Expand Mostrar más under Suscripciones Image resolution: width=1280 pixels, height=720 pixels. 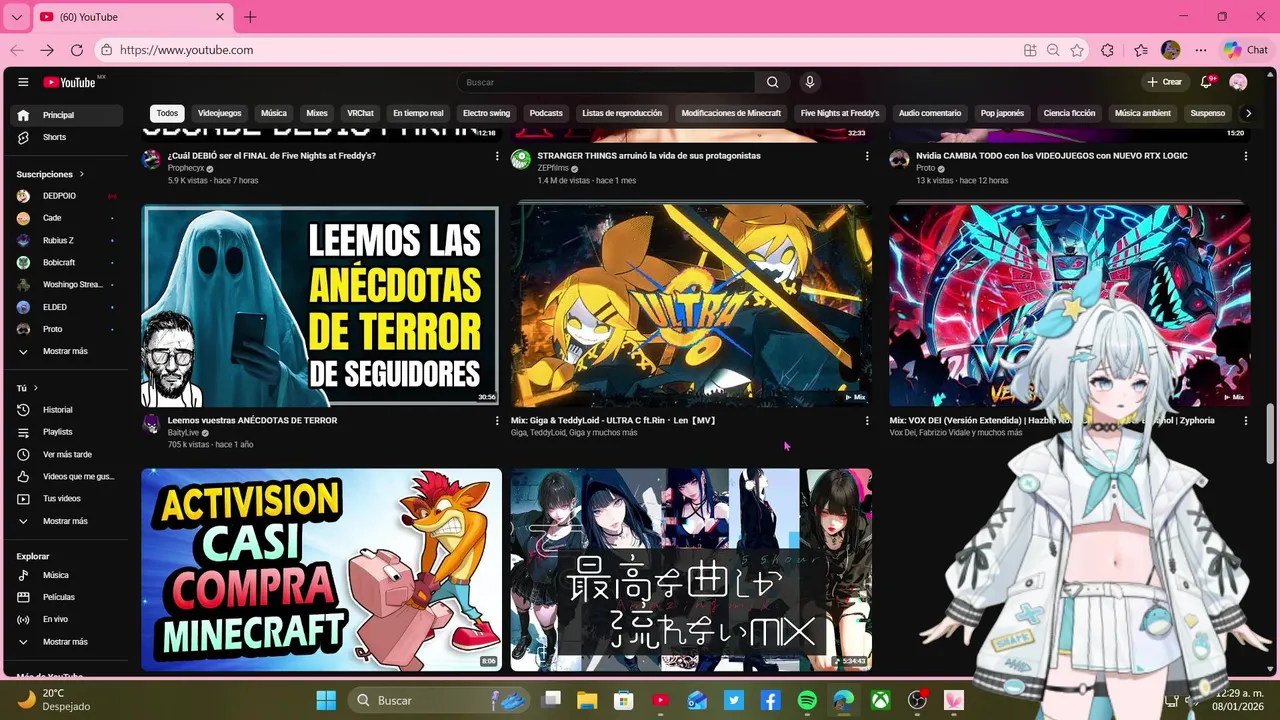click(67, 351)
